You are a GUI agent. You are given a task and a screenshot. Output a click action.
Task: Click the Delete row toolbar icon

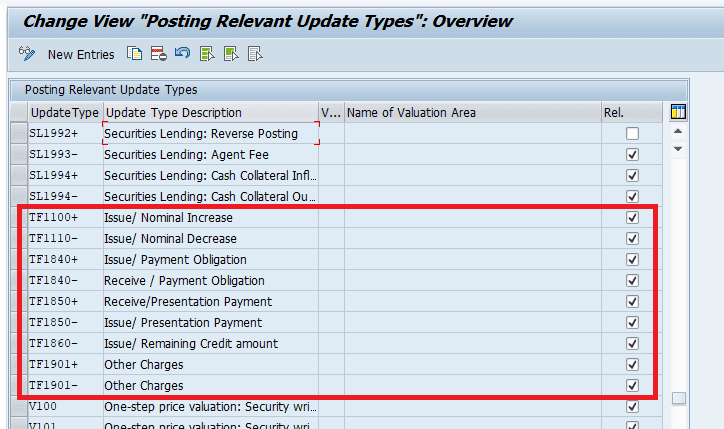[158, 54]
